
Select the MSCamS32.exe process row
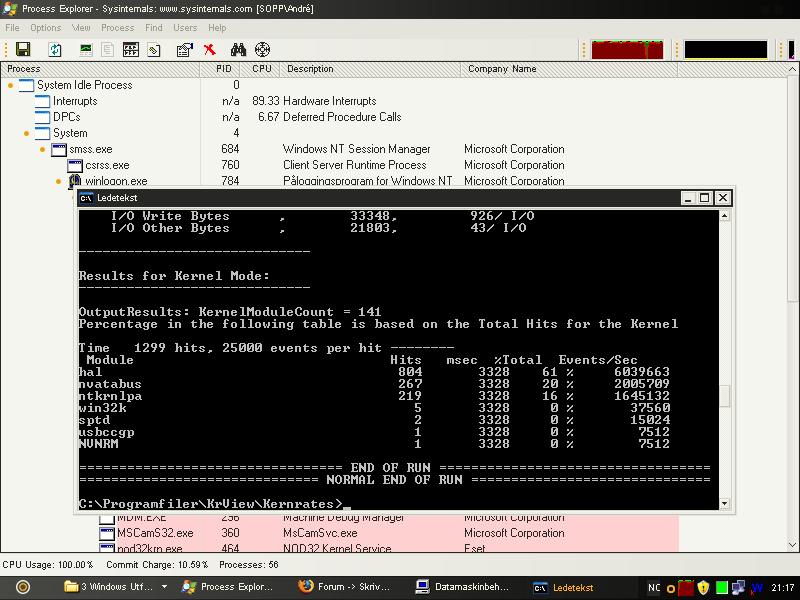(339, 533)
